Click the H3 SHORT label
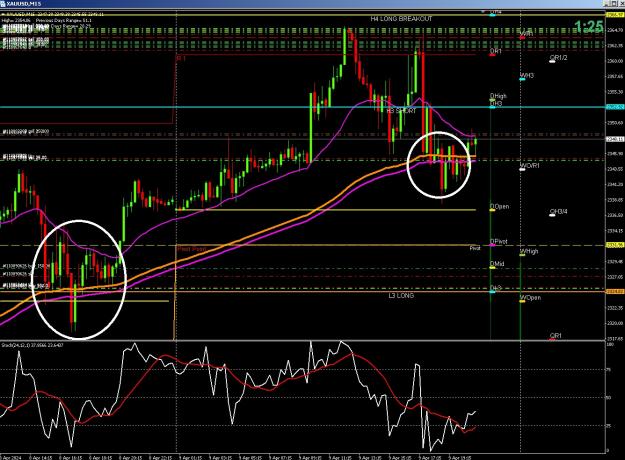The height and width of the screenshot is (460, 625). (401, 110)
